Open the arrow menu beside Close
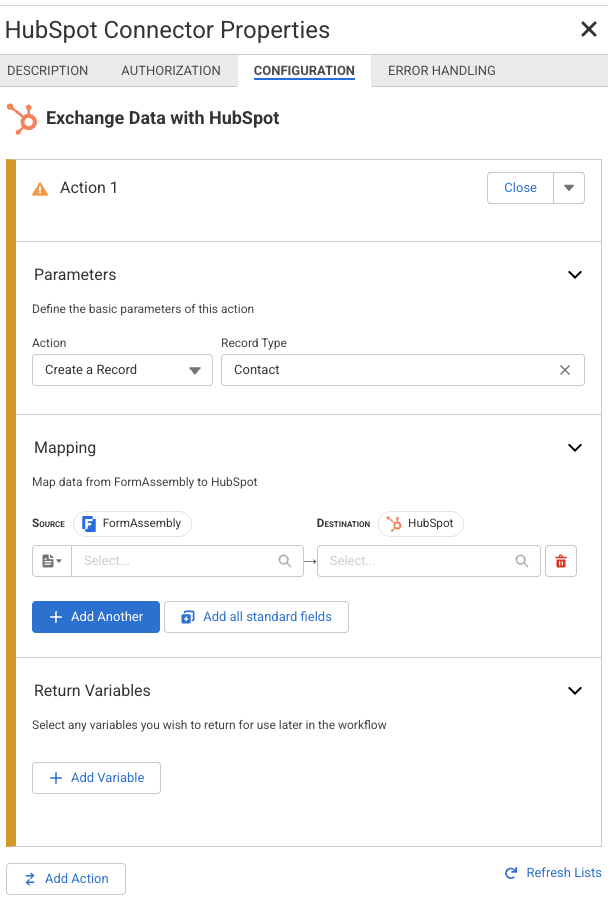 (569, 188)
